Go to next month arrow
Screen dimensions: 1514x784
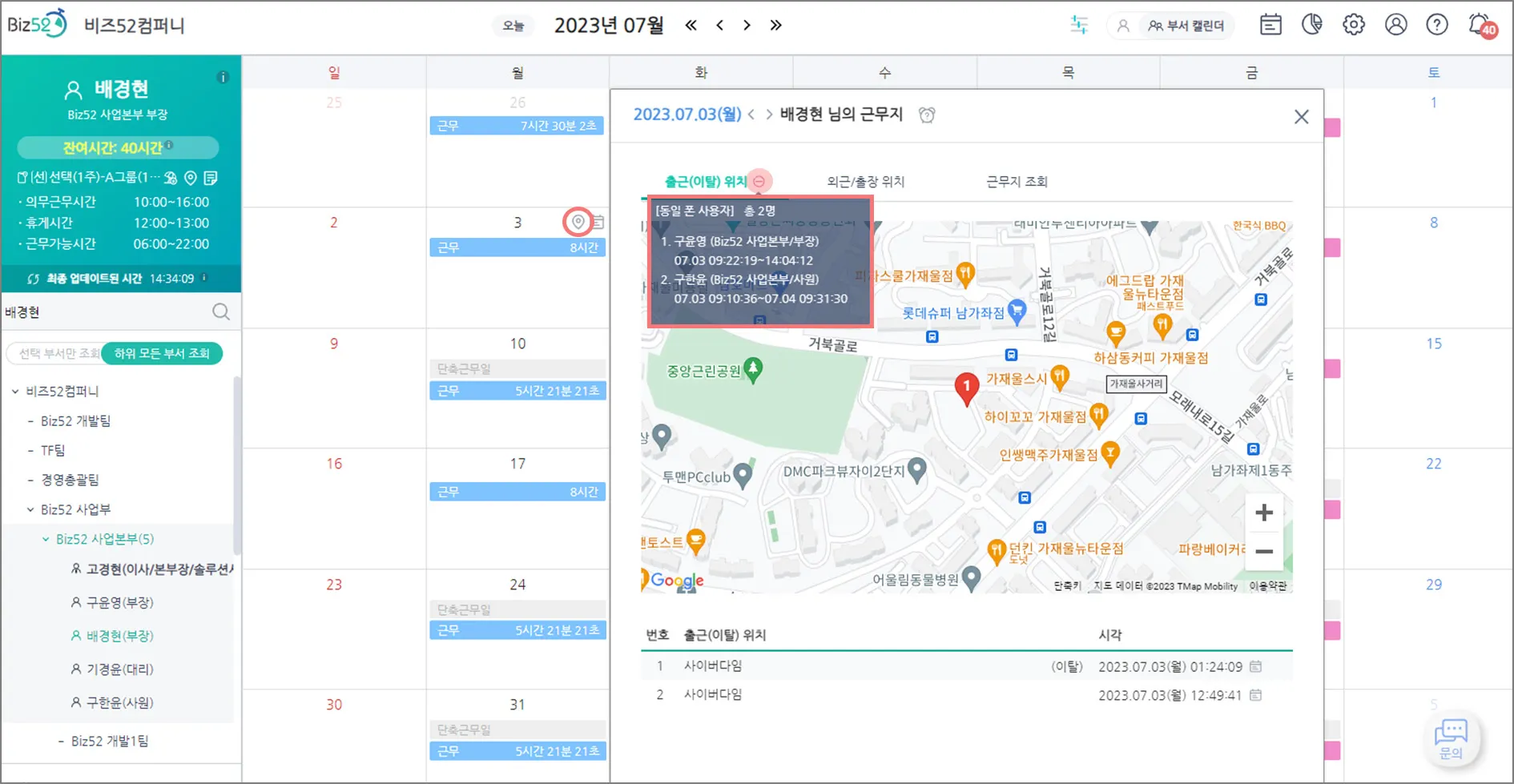click(747, 25)
